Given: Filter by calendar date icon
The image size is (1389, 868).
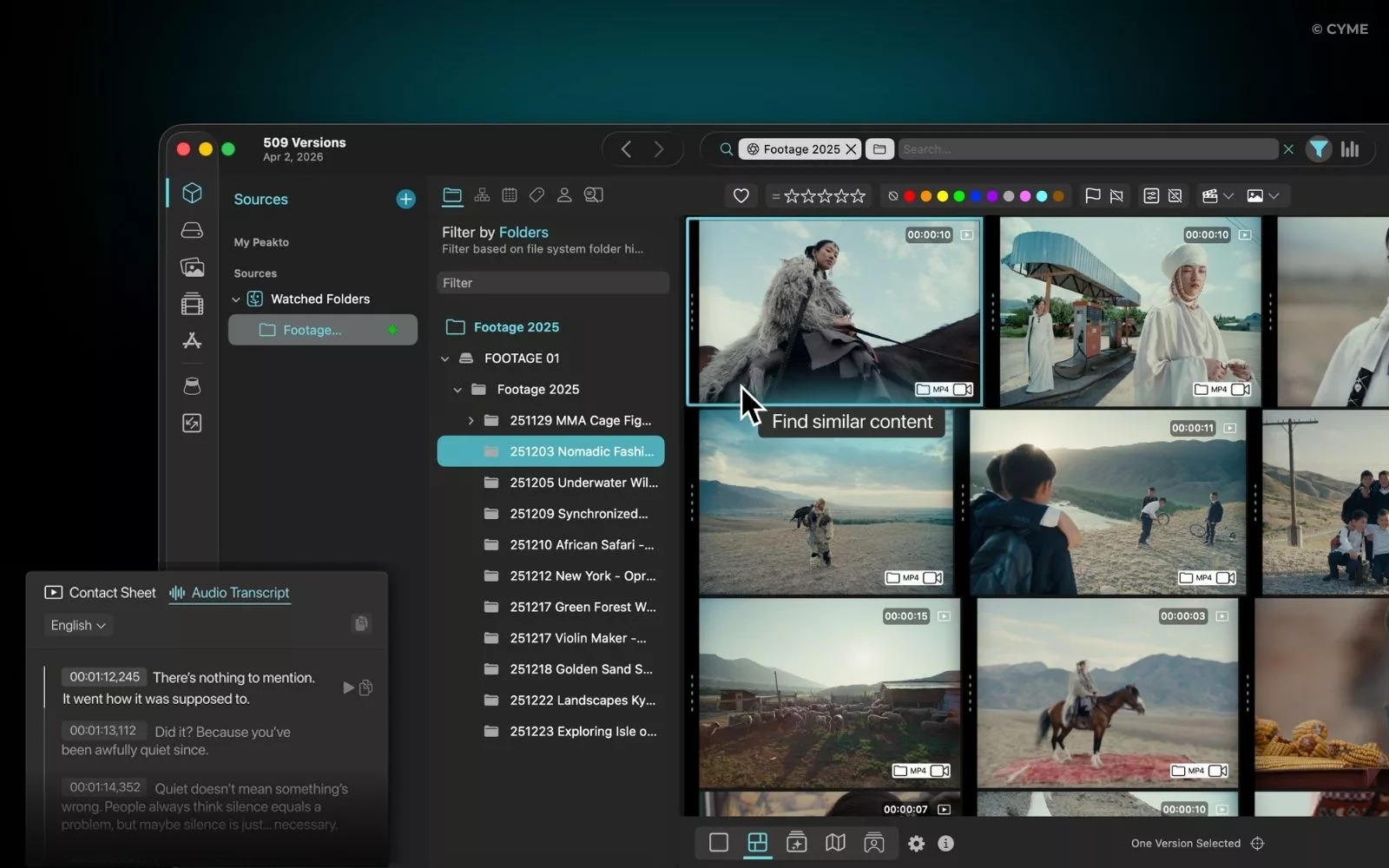Looking at the screenshot, I should tap(510, 195).
